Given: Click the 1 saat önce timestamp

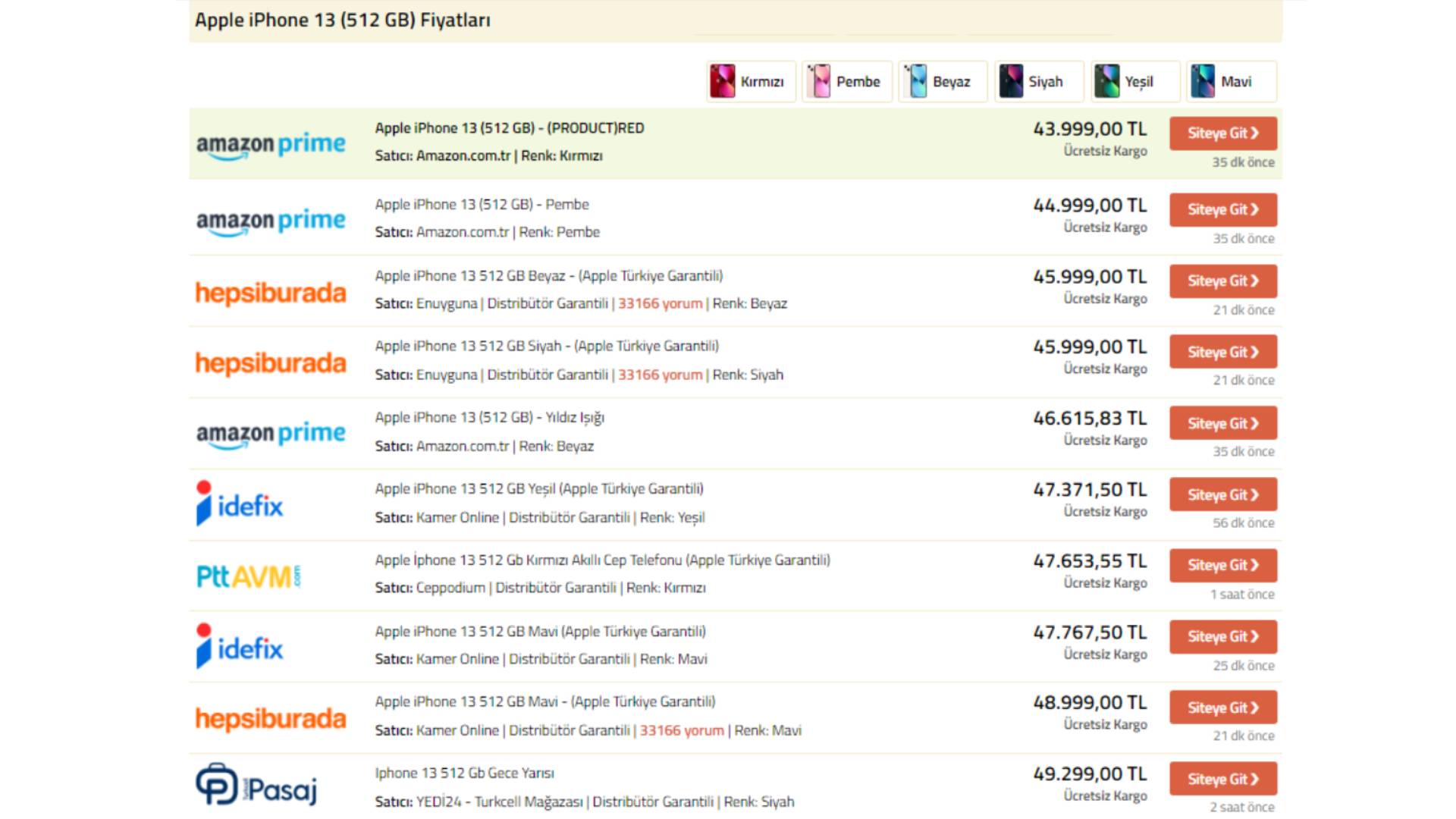Looking at the screenshot, I should pos(1242,595).
